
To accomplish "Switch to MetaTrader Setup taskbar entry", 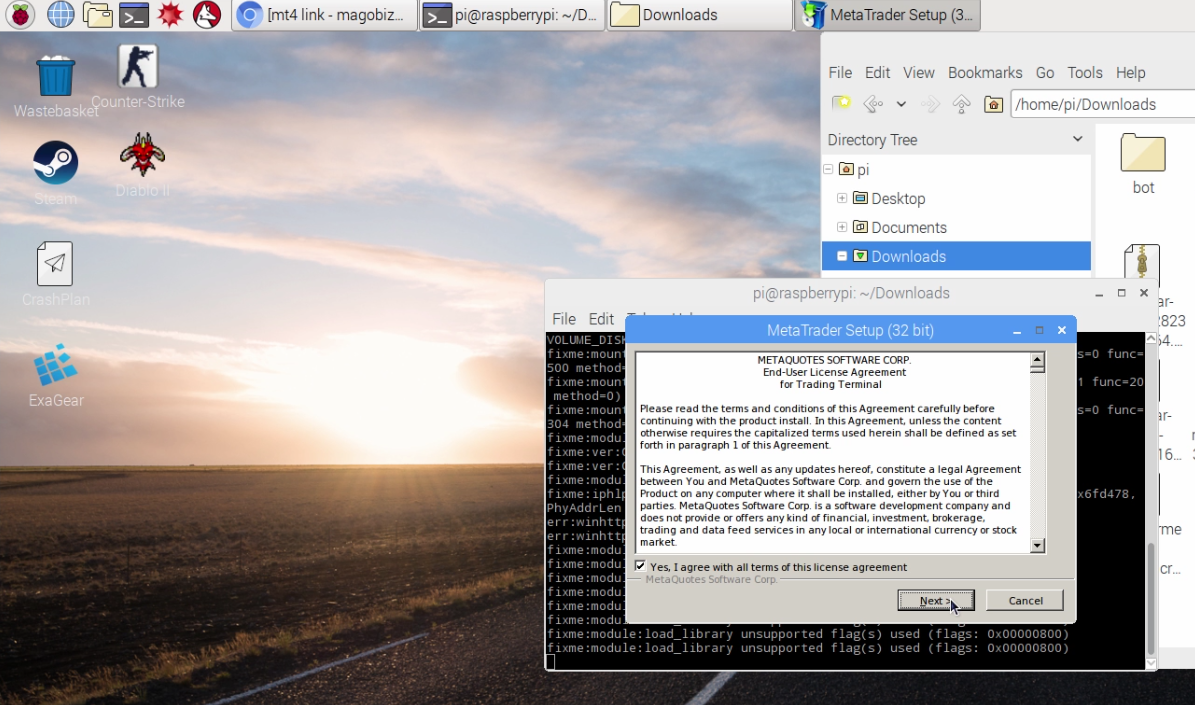I will 888,15.
